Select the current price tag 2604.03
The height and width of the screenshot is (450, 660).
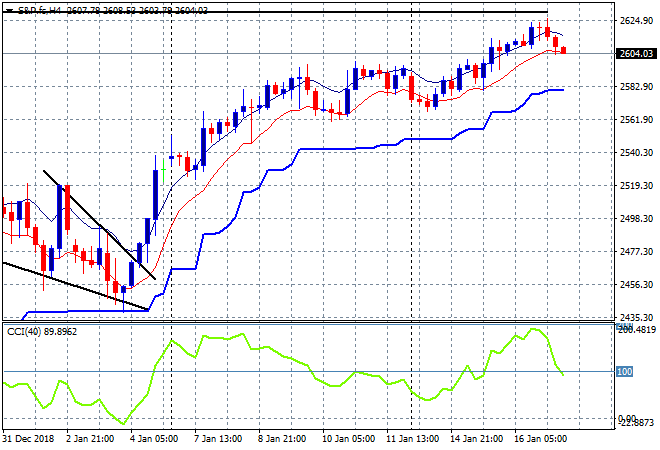click(x=636, y=54)
